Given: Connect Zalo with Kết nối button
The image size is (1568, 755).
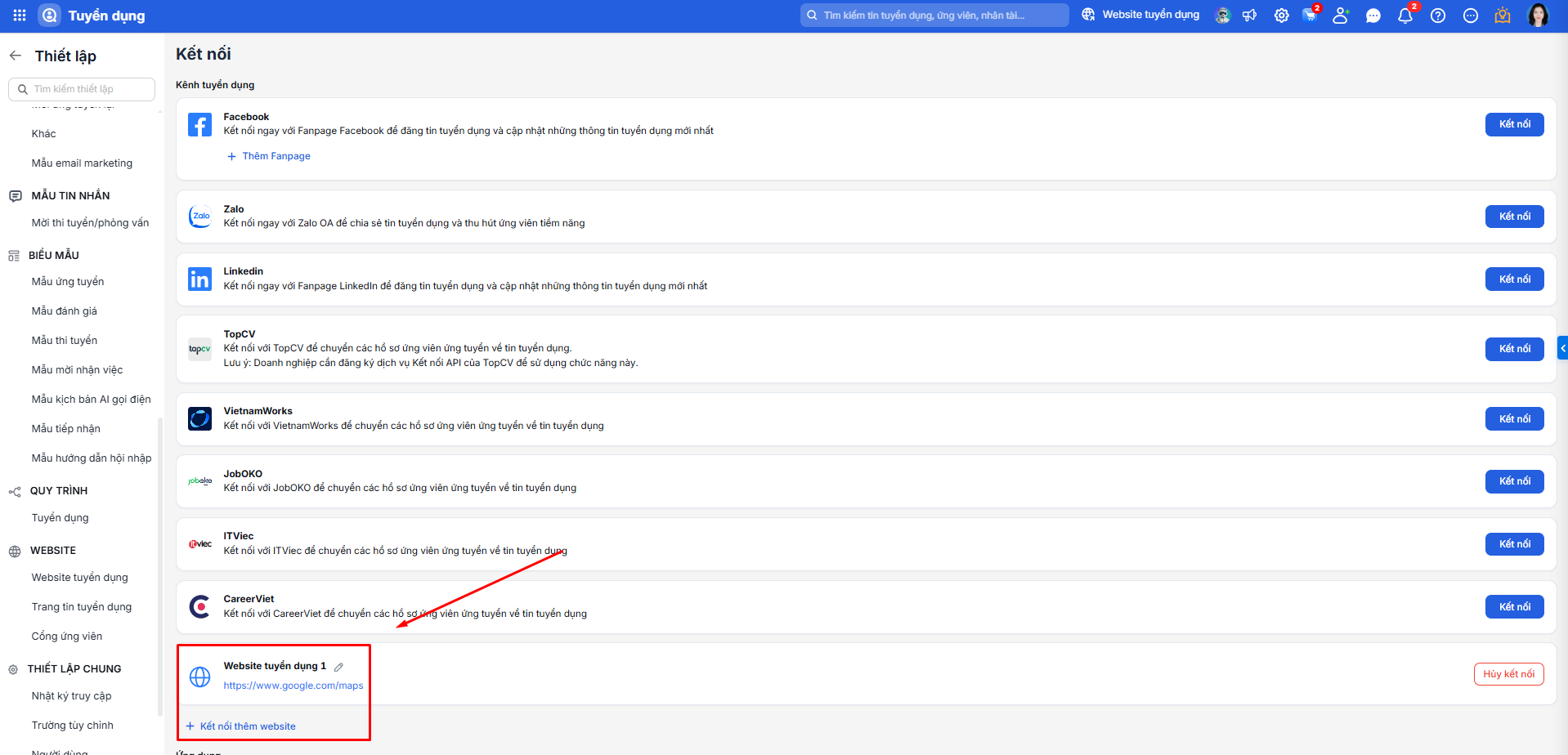Looking at the screenshot, I should (1514, 217).
